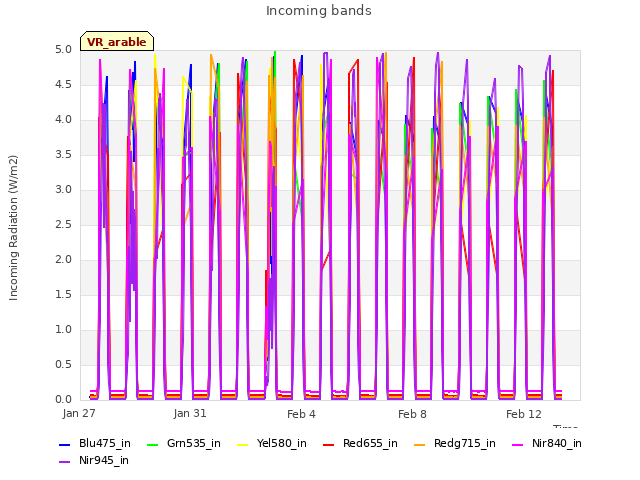Click the 'Jan 27' x-axis tick label
640x480 pixels.
coord(79,413)
